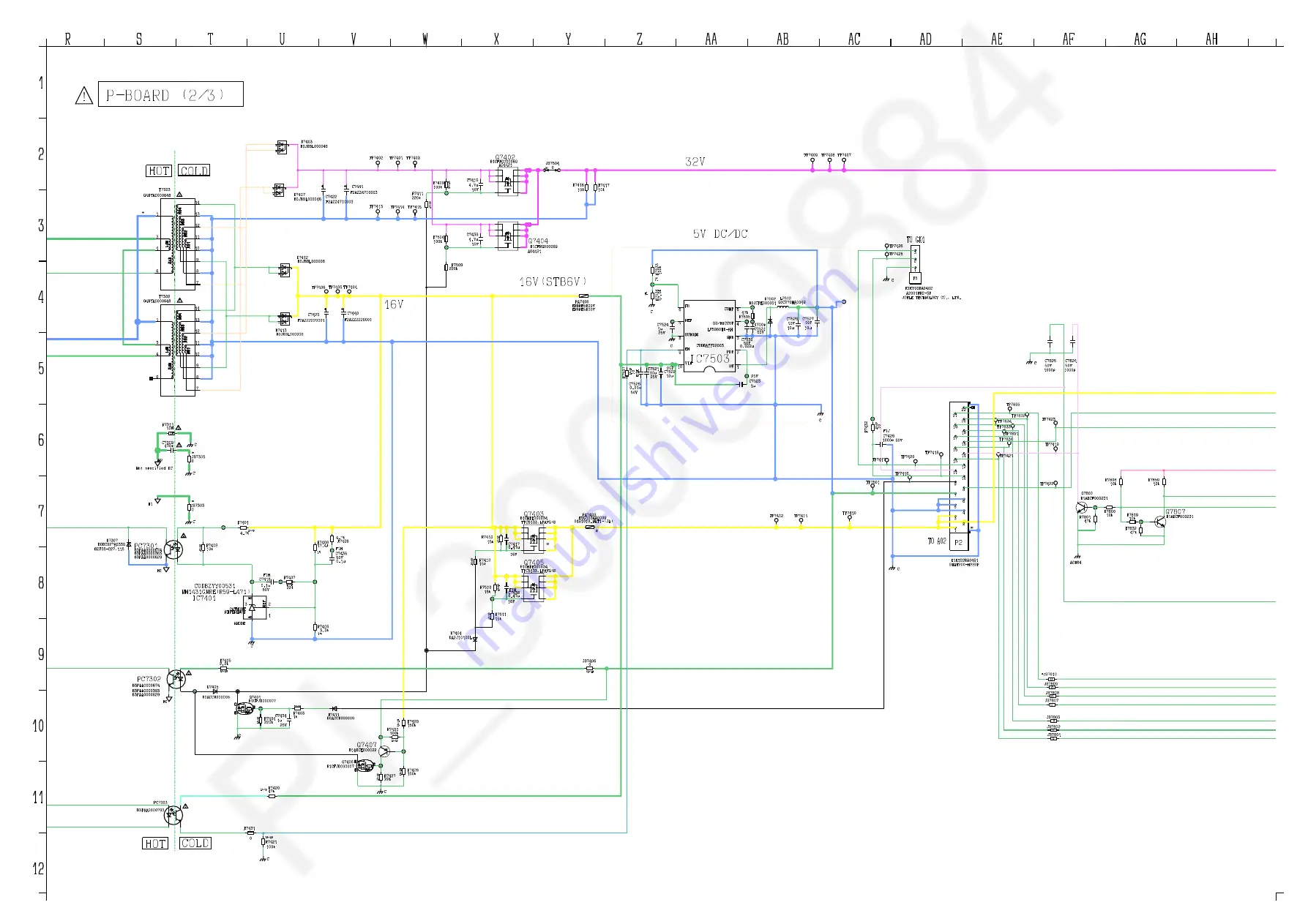1308x924 pixels.
Task: Click the warning triangle beside the P-BOARD title
Action: [84, 95]
